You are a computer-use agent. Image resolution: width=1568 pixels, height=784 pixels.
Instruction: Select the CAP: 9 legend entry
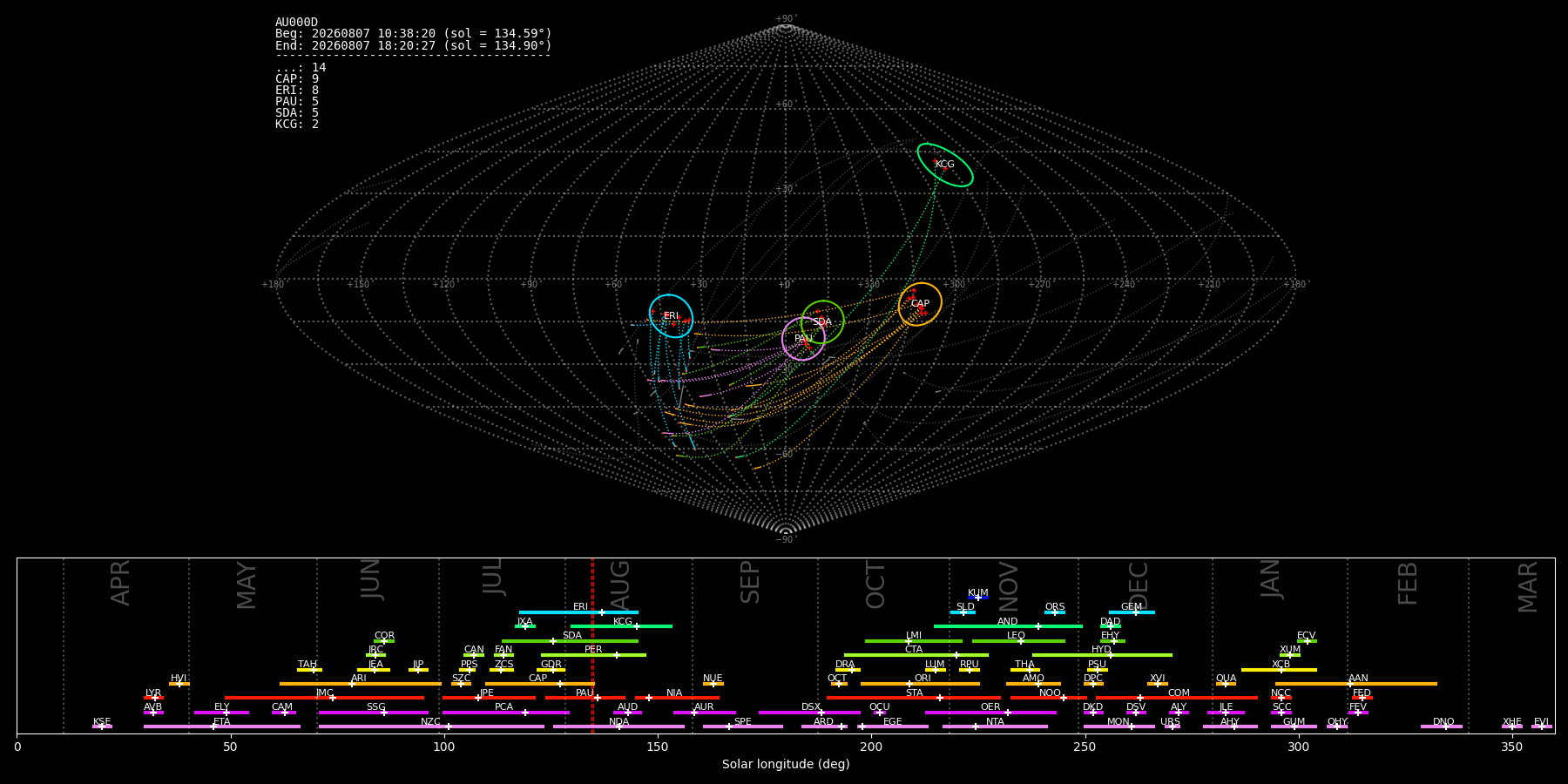coord(297,78)
